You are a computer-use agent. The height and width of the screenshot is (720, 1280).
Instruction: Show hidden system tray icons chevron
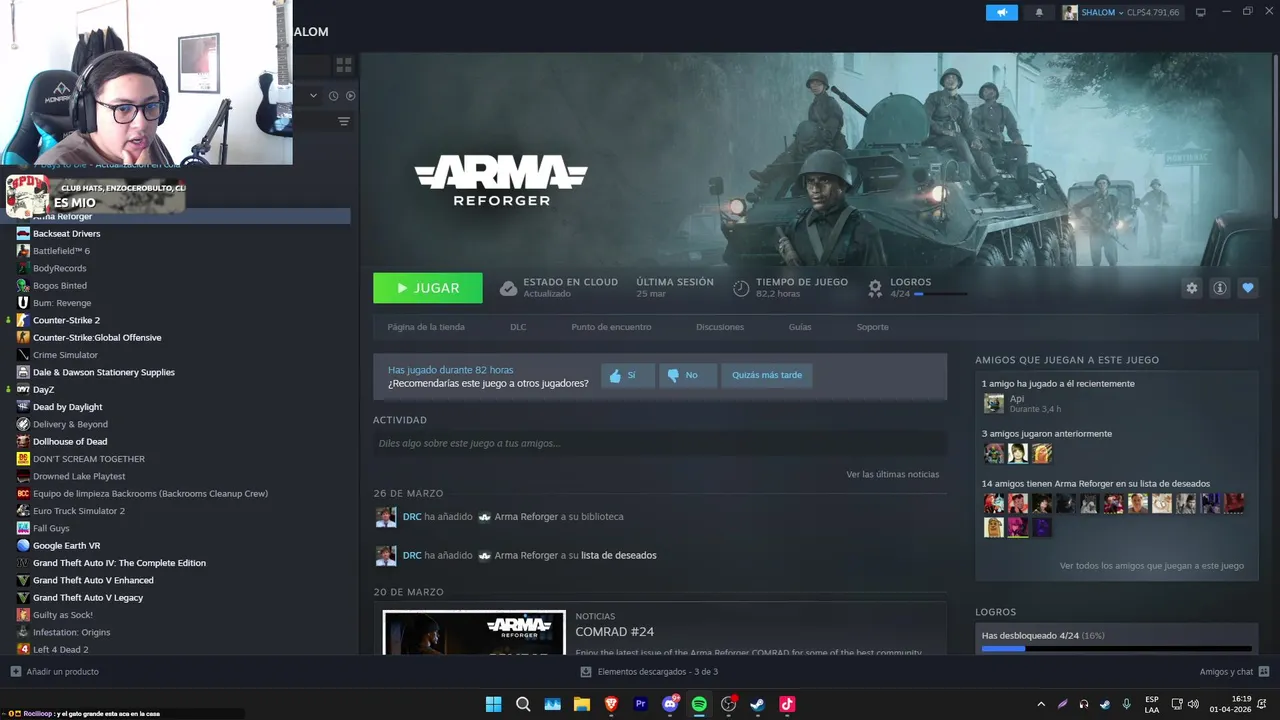point(1041,704)
